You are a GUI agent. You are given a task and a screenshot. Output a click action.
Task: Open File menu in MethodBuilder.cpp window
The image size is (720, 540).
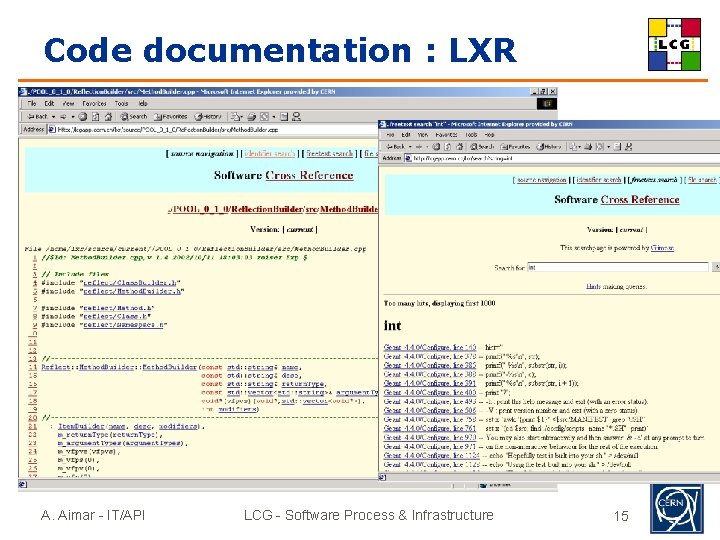pos(32,104)
